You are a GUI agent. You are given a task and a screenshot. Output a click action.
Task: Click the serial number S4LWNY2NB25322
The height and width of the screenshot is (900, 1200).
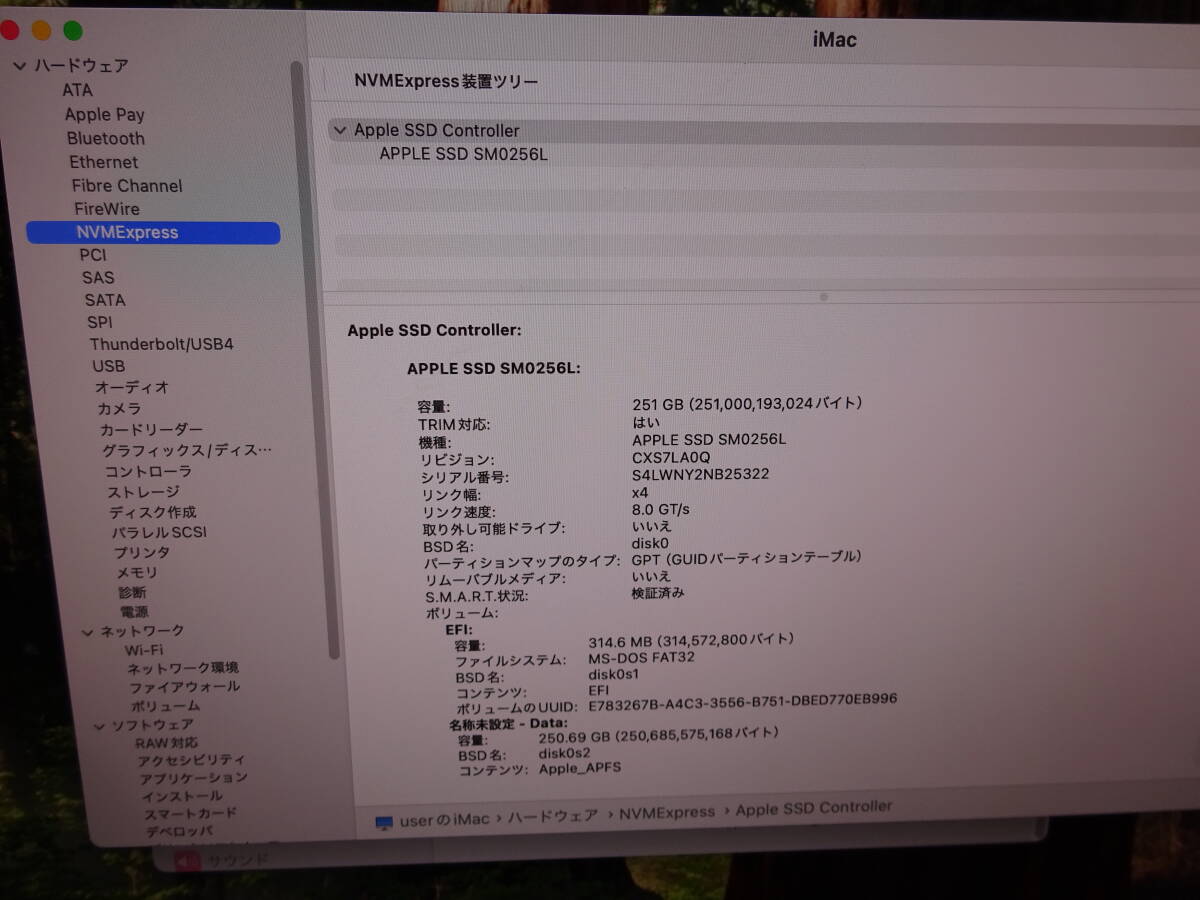[x=700, y=474]
